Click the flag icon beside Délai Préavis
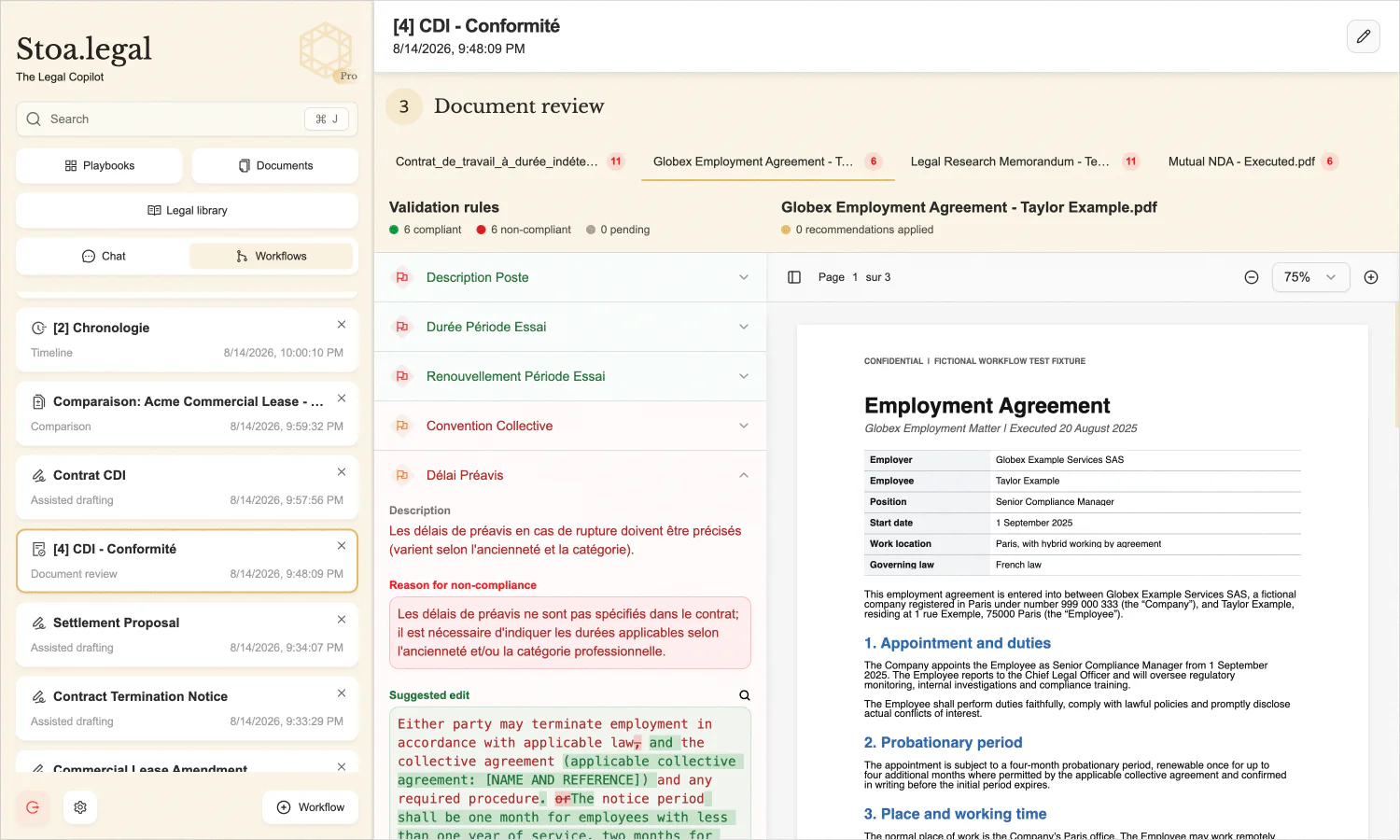Image resolution: width=1400 pixels, height=840 pixels. click(402, 475)
